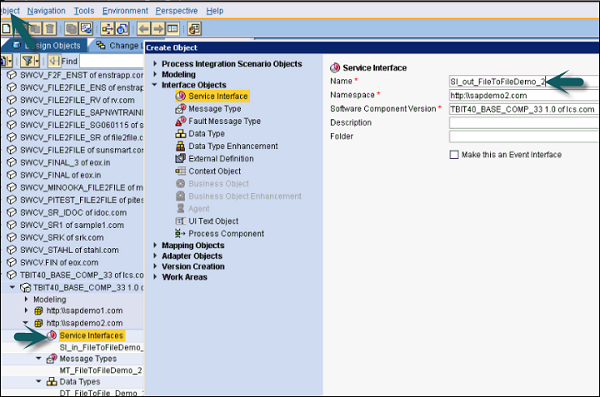This screenshot has height=397, width=600.
Task: Click the Namespace input field
Action: click(524, 95)
